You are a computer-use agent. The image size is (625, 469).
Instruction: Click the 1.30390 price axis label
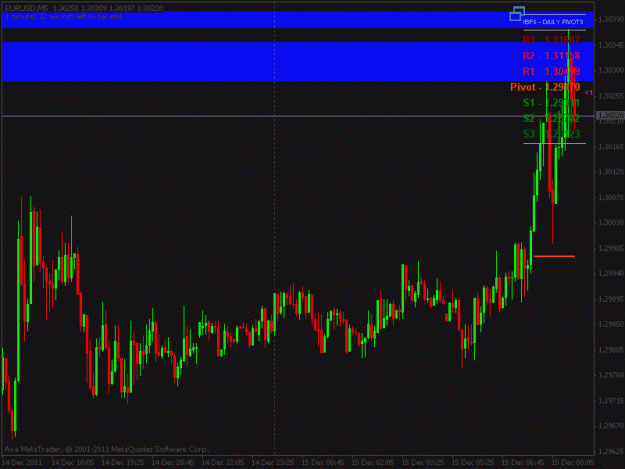click(611, 19)
